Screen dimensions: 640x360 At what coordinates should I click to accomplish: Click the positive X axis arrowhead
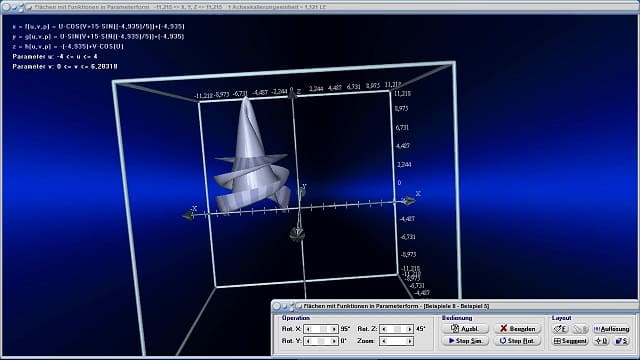click(408, 200)
